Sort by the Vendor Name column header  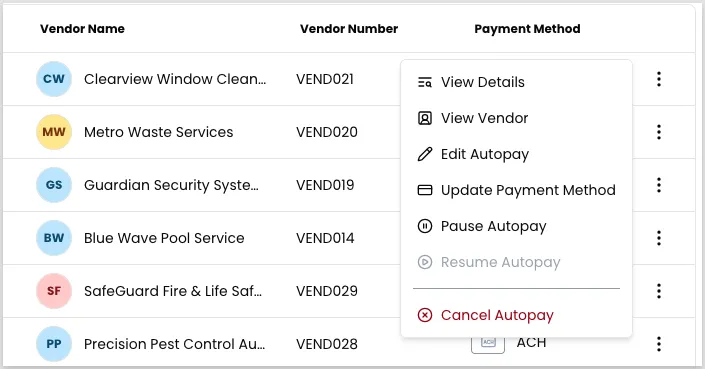[82, 29]
